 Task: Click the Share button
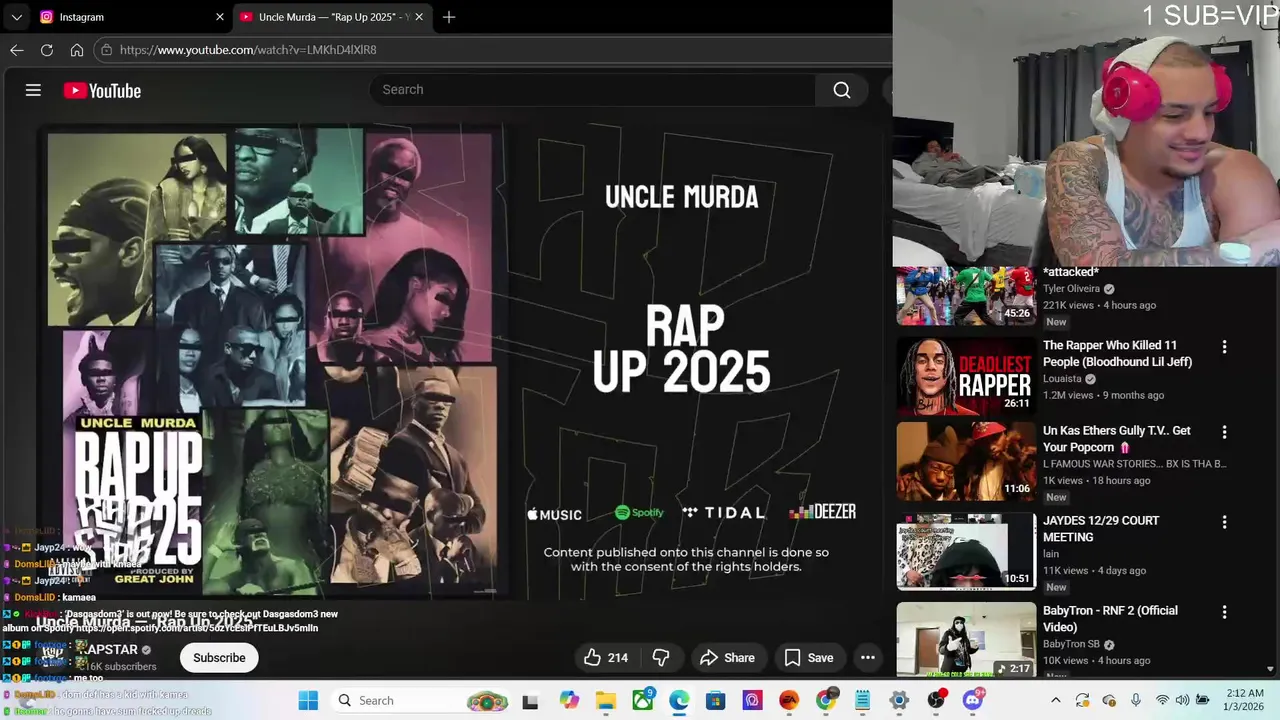pyautogui.click(x=727, y=657)
